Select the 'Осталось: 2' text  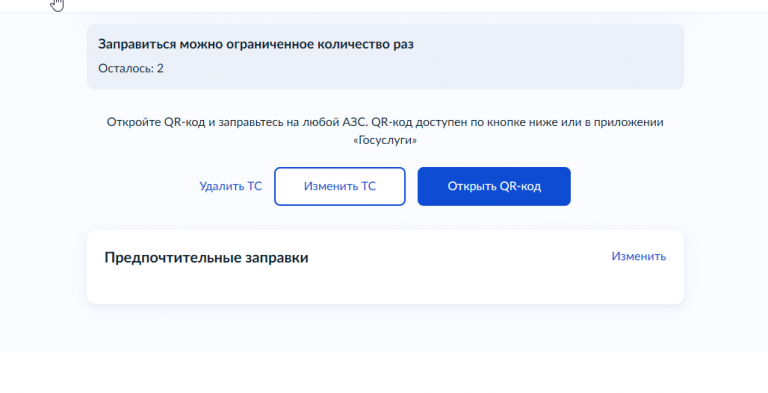[x=131, y=68]
